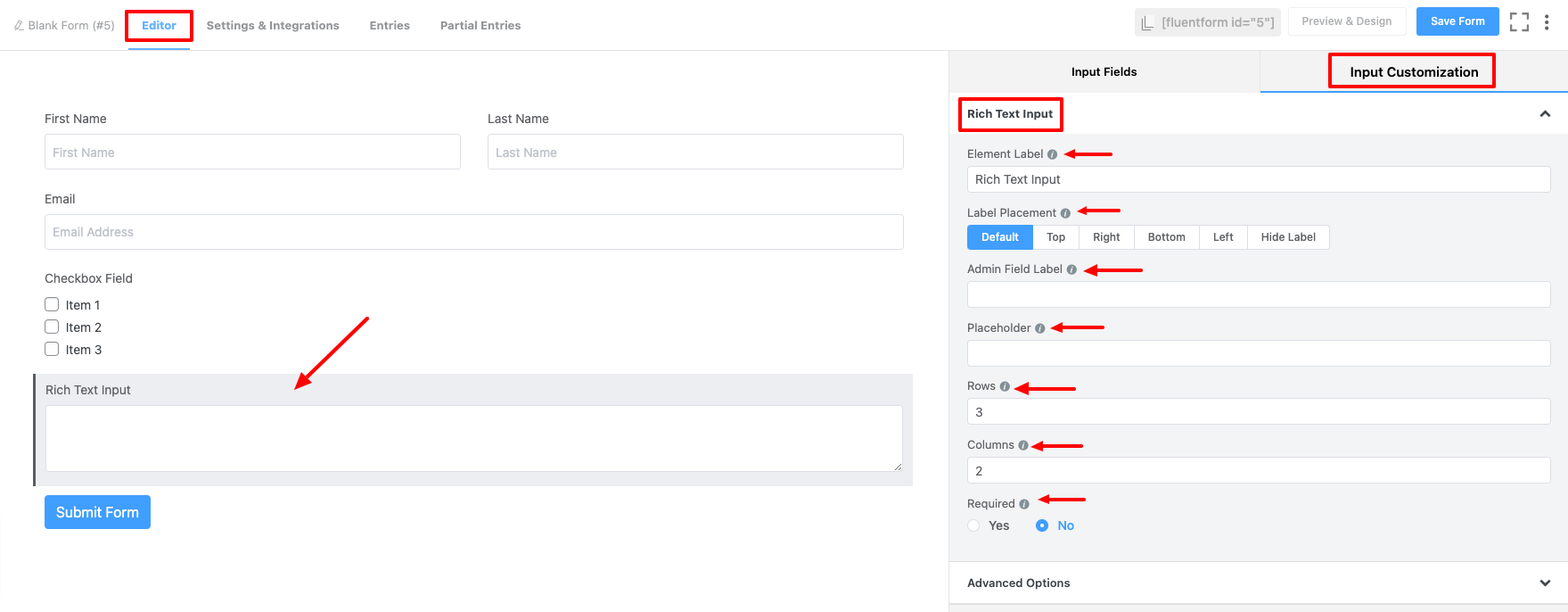Screen dimensions: 1568x612
Task: Collapse the Rich Text Input section
Action: click(1545, 114)
